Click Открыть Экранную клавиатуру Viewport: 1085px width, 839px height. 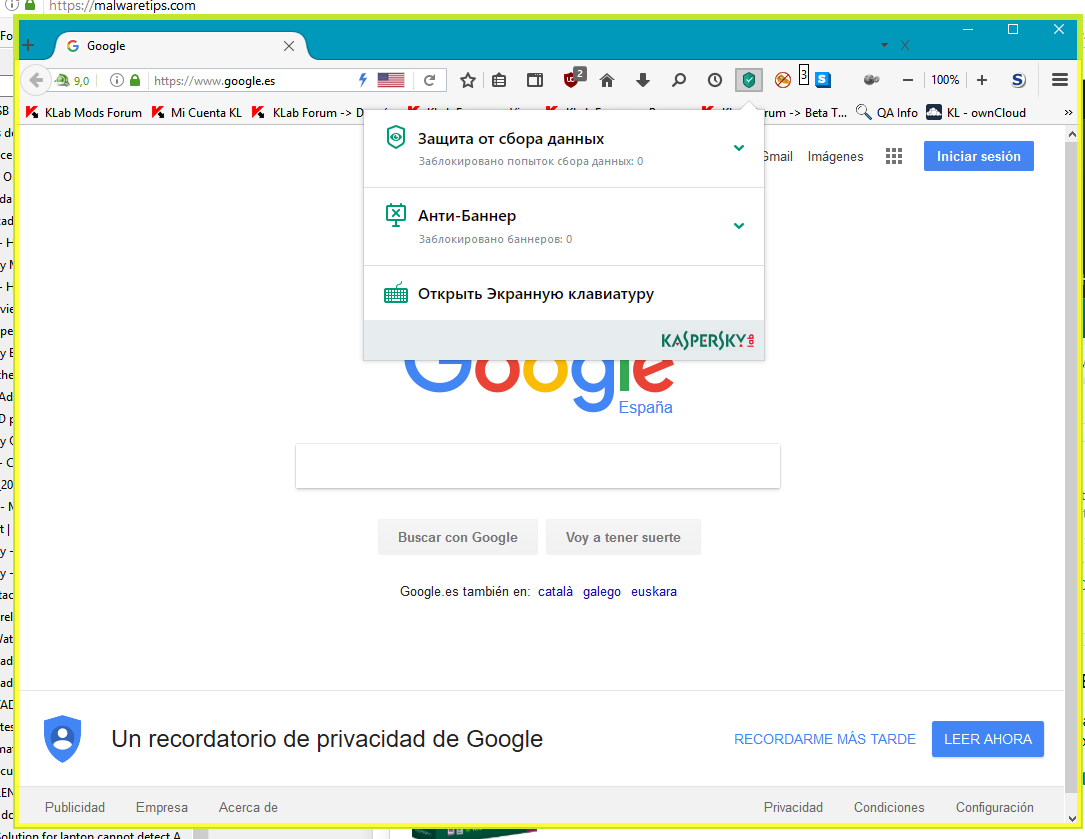[x=536, y=294]
